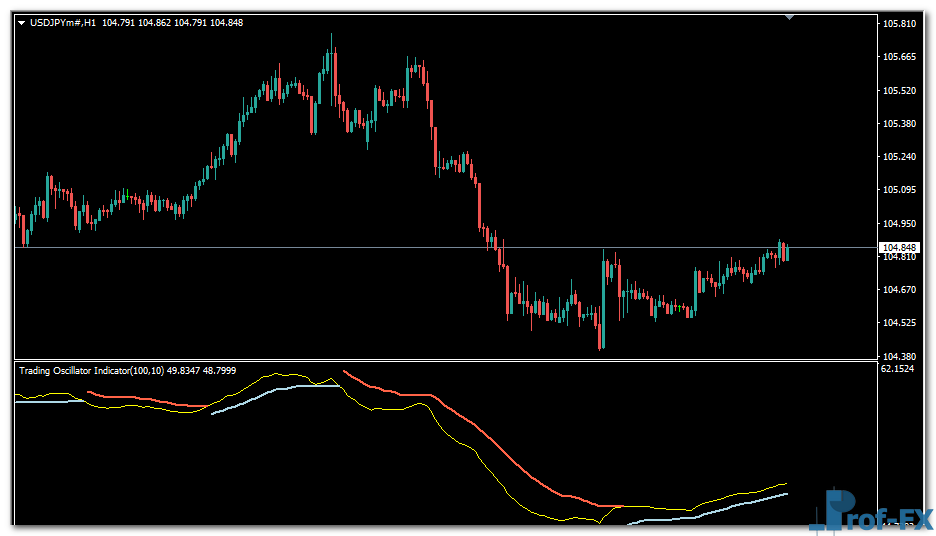Click the last candle on the chart
Image resolution: width=936 pixels, height=536 pixels.
787,252
